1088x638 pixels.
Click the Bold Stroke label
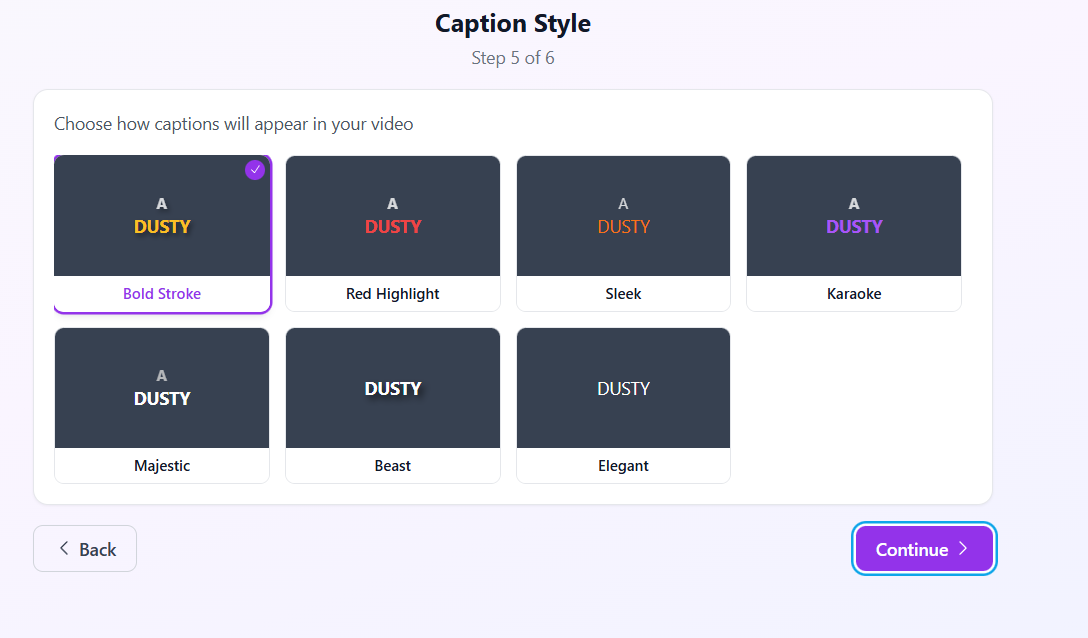(162, 294)
